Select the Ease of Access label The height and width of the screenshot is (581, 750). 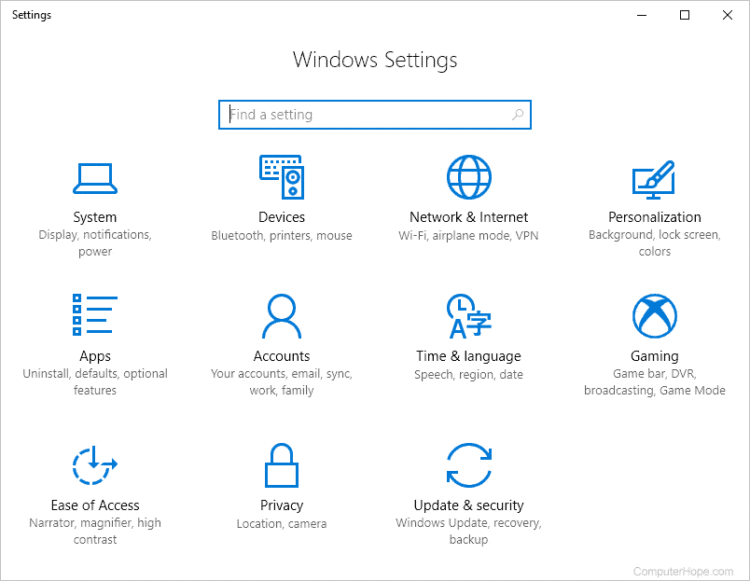coord(95,505)
